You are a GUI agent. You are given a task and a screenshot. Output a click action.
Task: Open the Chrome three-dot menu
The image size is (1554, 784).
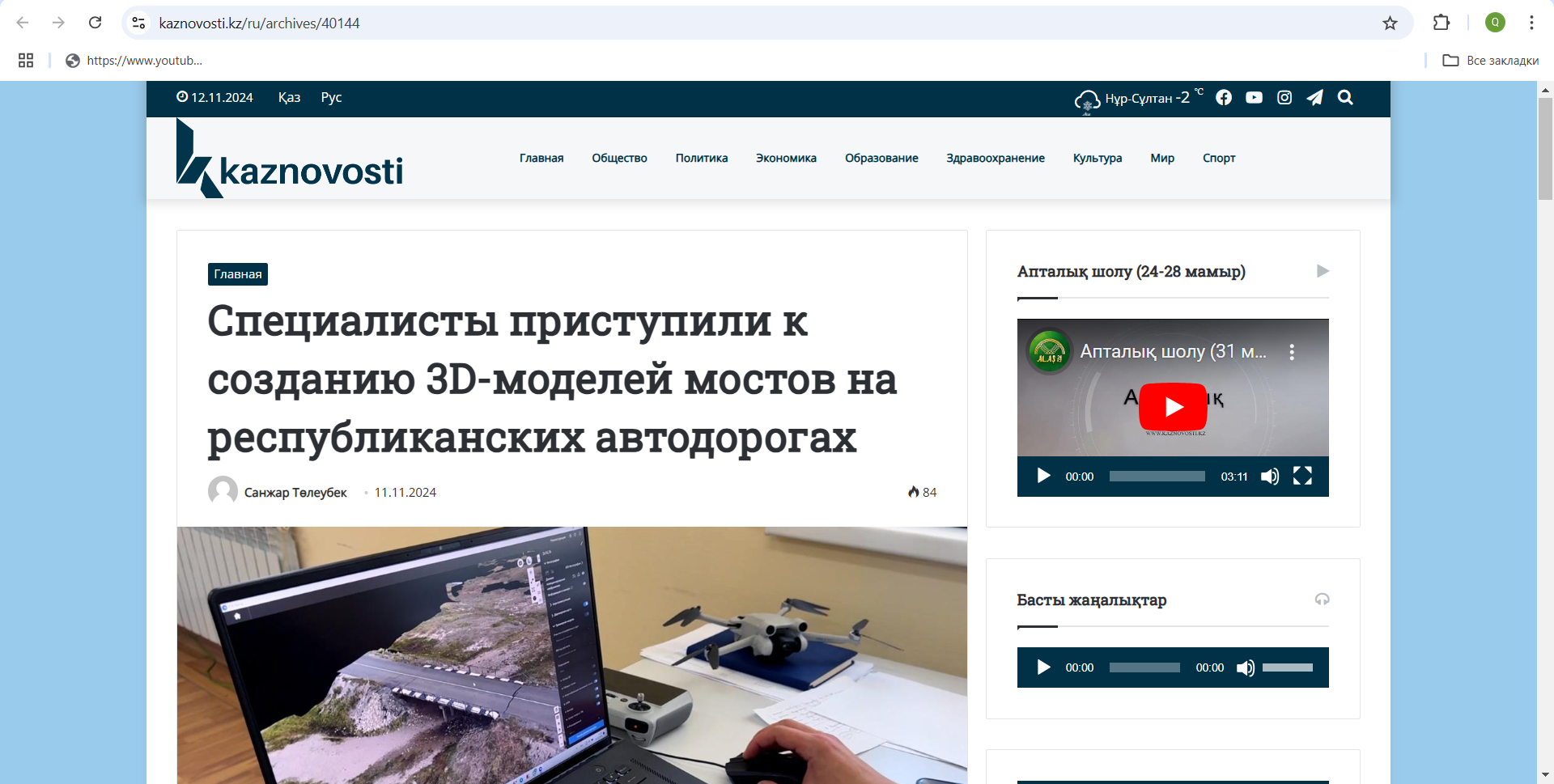click(x=1531, y=23)
